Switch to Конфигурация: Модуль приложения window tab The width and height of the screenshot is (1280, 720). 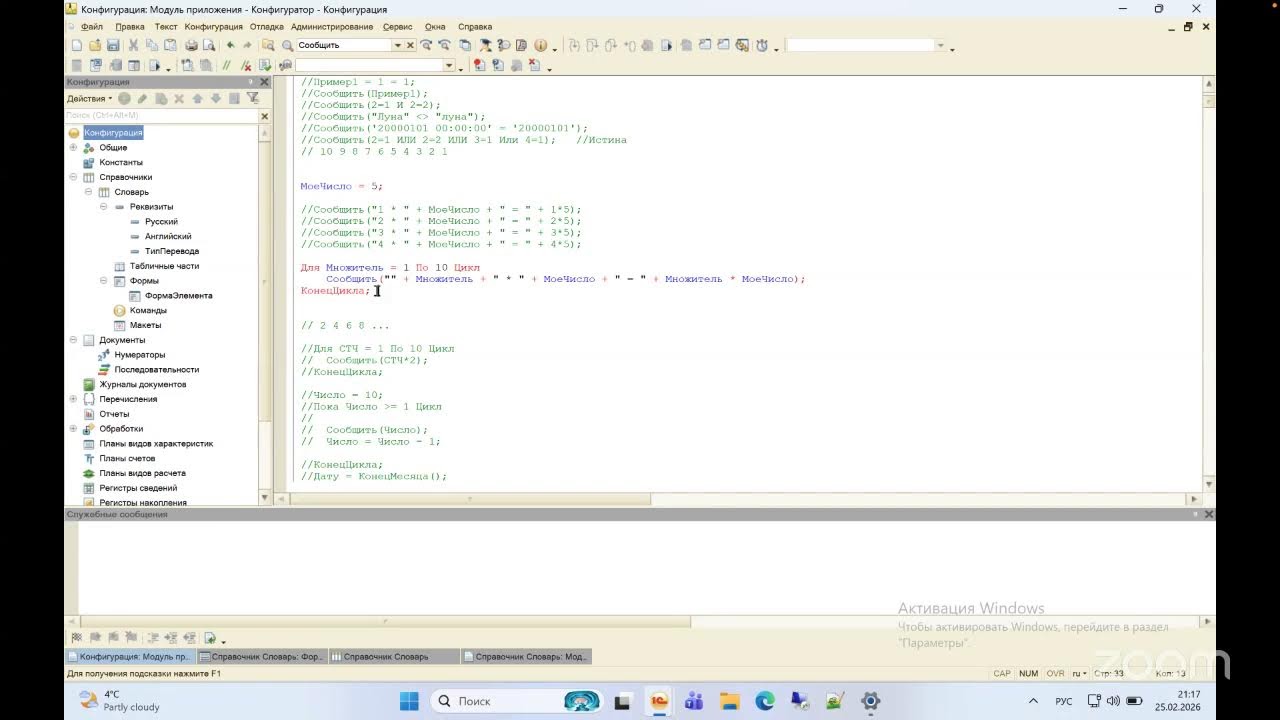click(131, 657)
